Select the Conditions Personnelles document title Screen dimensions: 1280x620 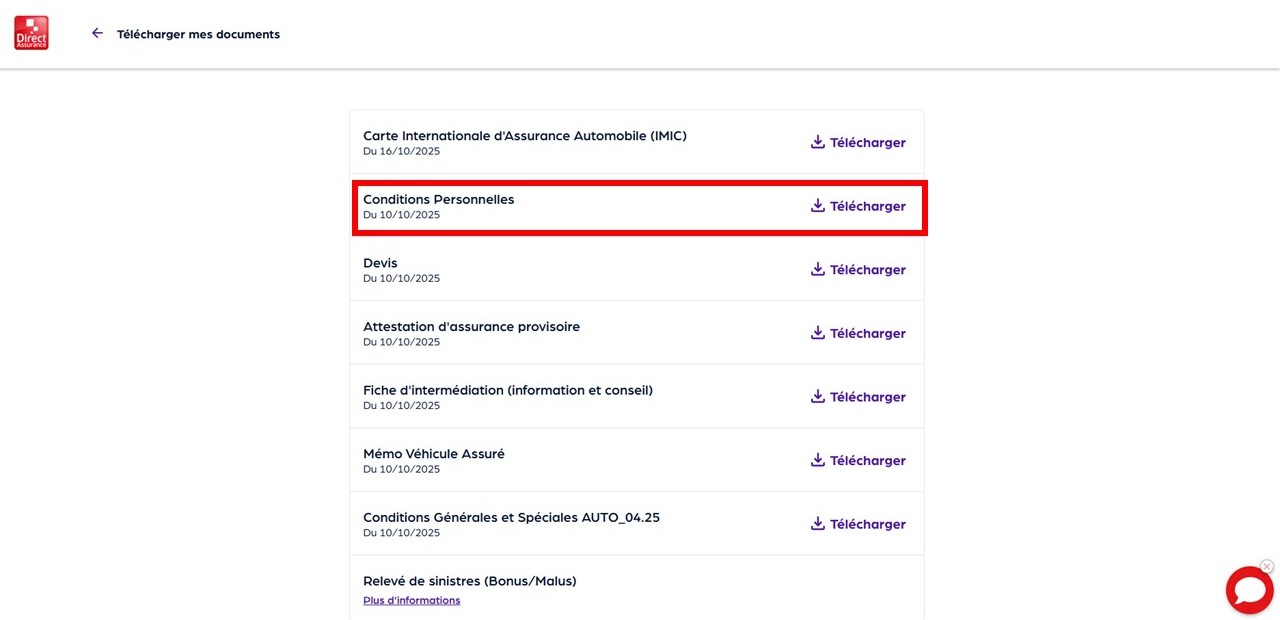coord(438,199)
